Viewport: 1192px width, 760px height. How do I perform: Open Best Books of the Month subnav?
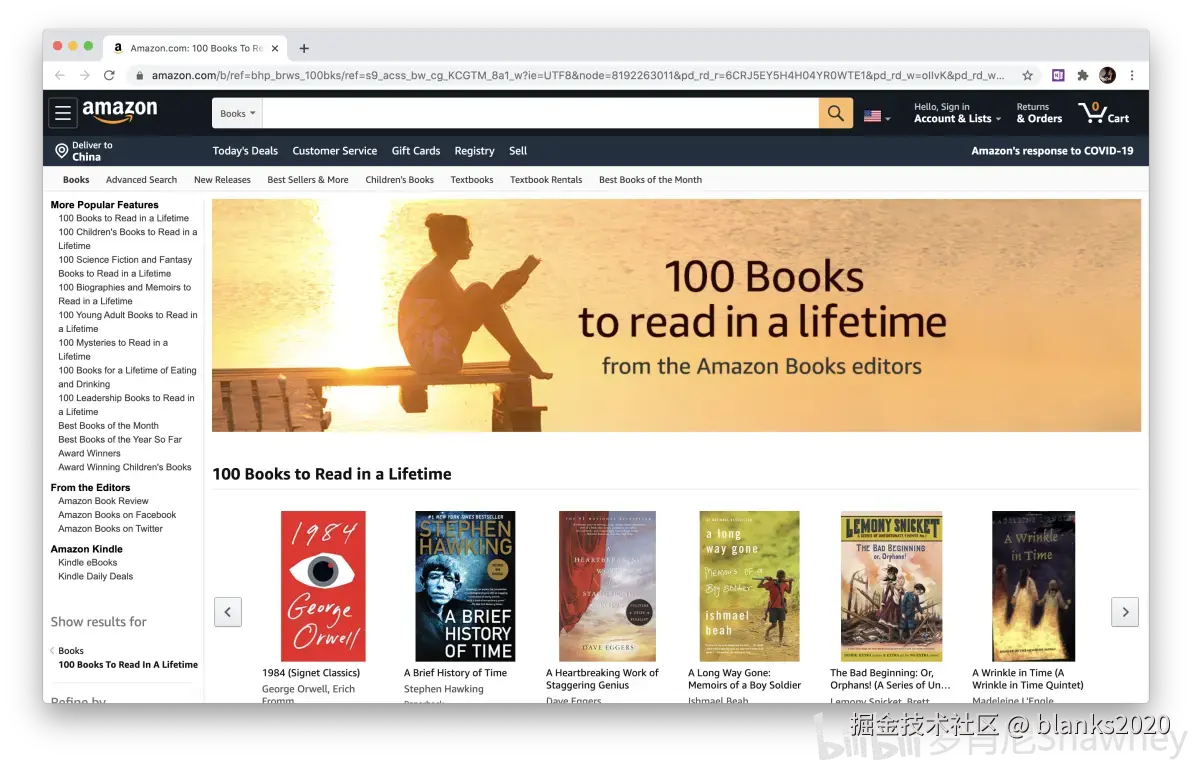point(650,179)
